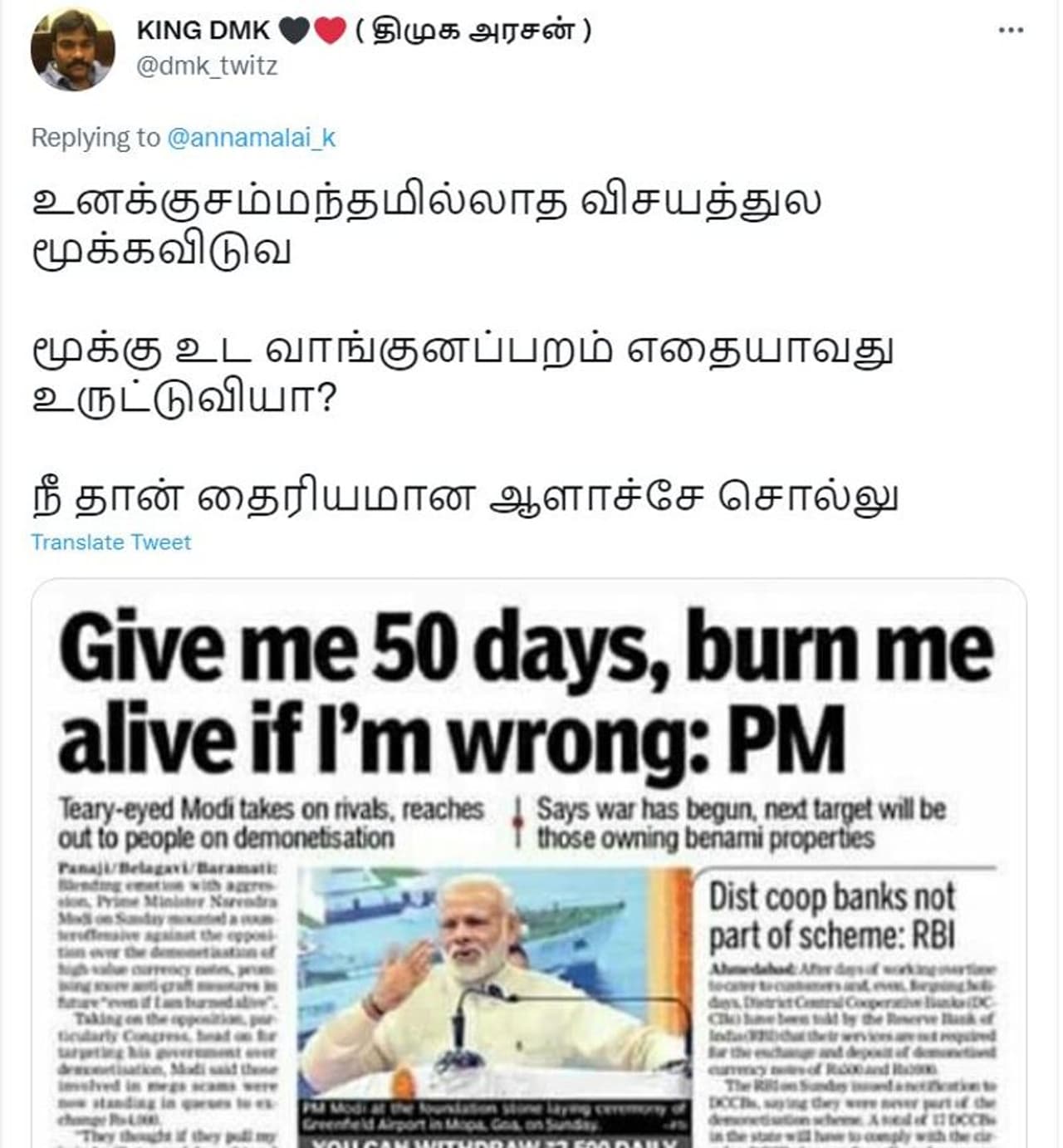Click the red heart emoji in display name

coord(329,31)
